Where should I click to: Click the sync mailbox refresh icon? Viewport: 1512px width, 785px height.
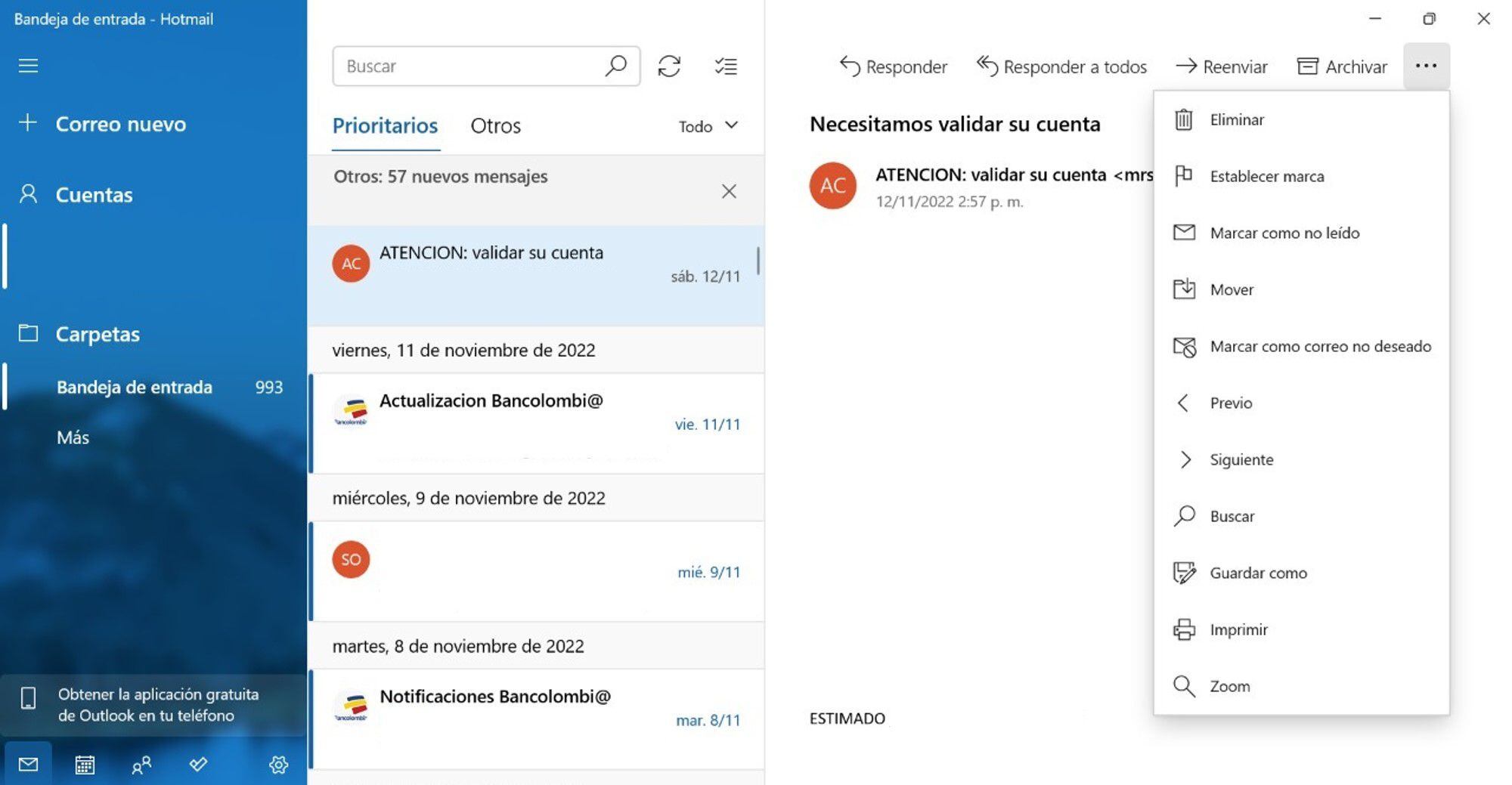669,66
